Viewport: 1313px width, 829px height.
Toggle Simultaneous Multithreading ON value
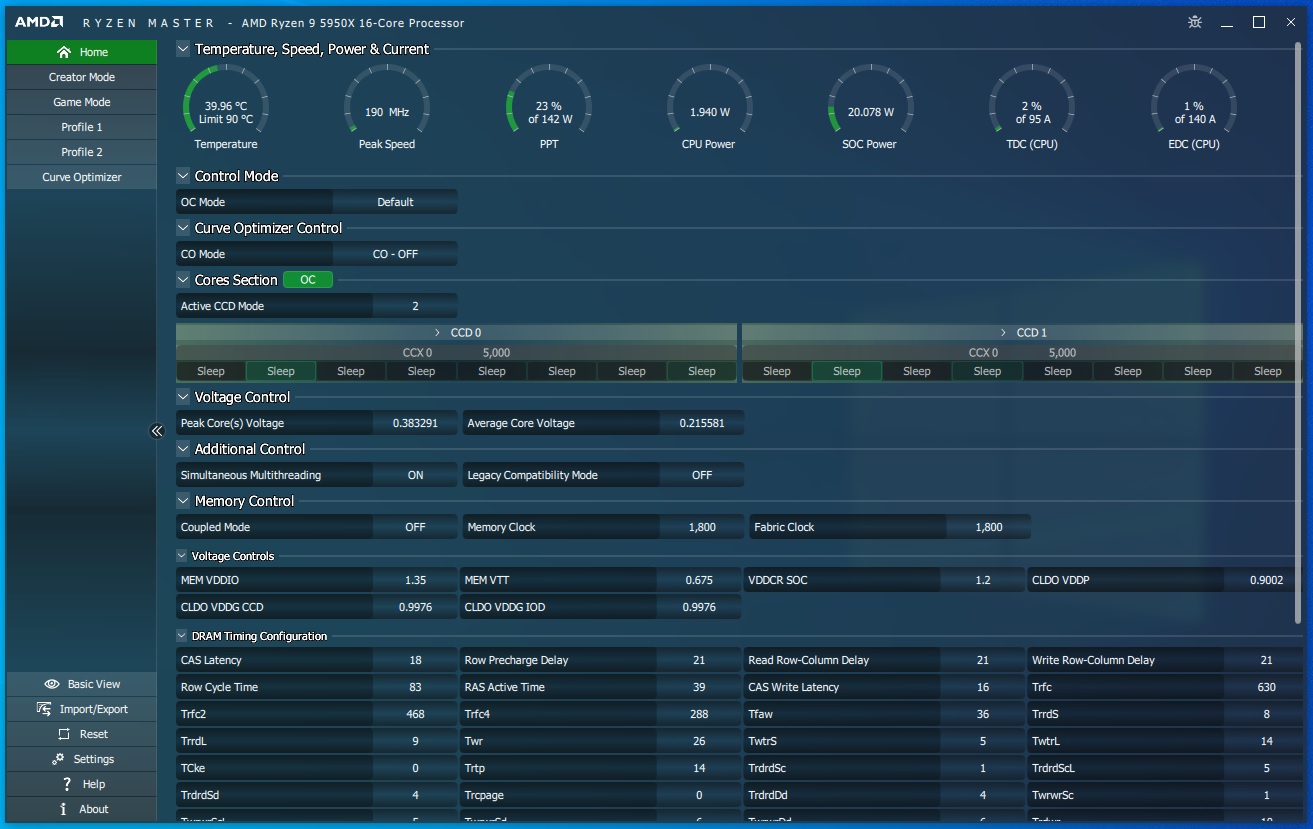(415, 475)
